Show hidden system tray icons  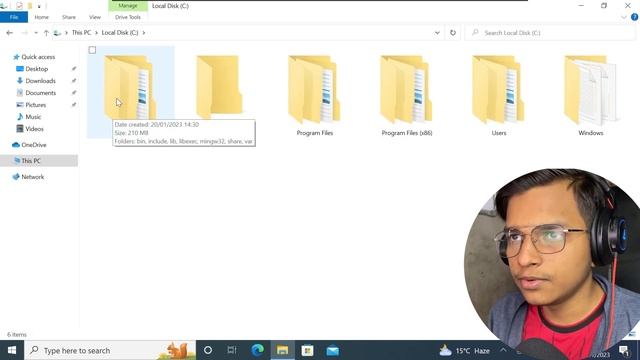[x=503, y=350]
